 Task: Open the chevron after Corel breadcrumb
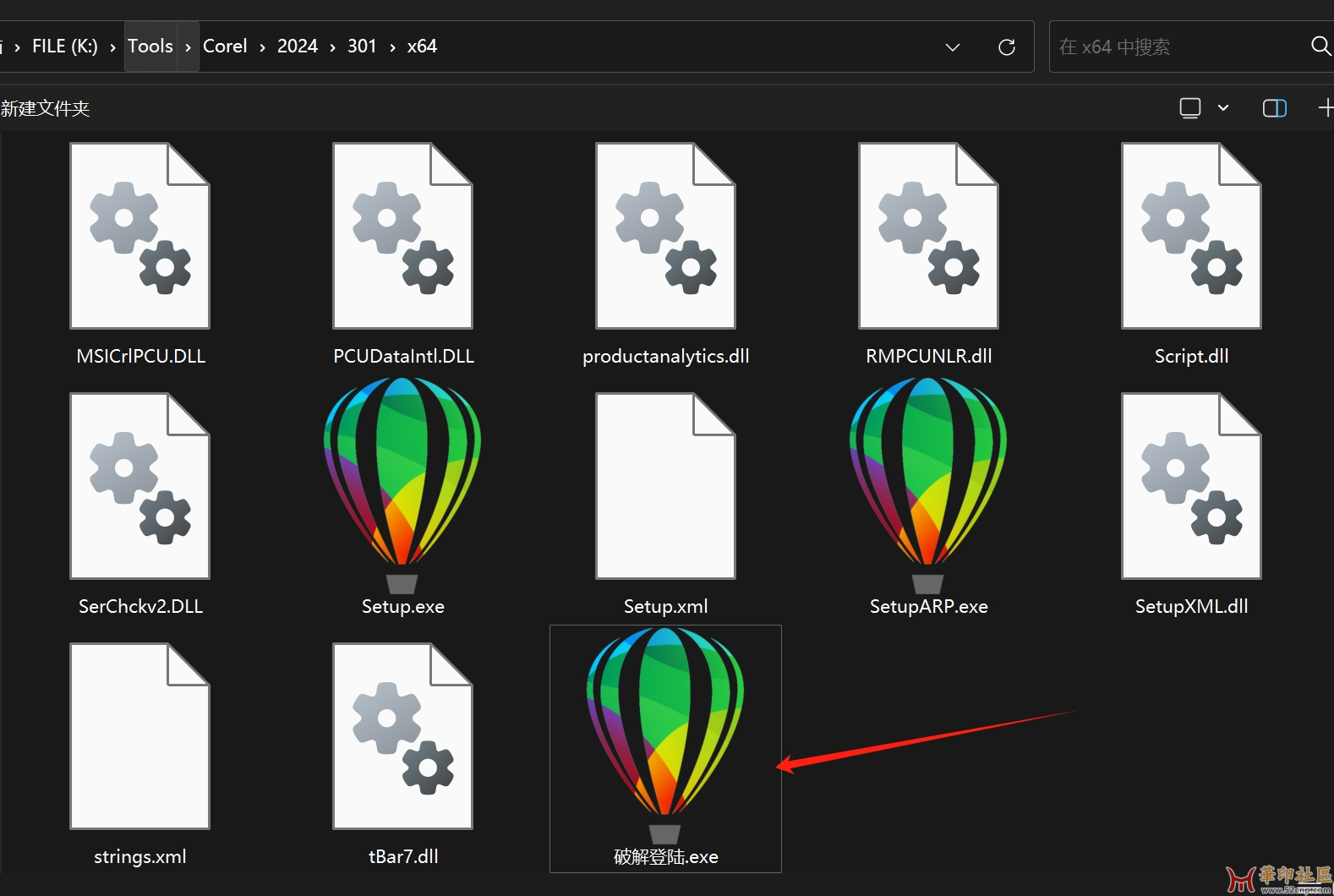262,47
